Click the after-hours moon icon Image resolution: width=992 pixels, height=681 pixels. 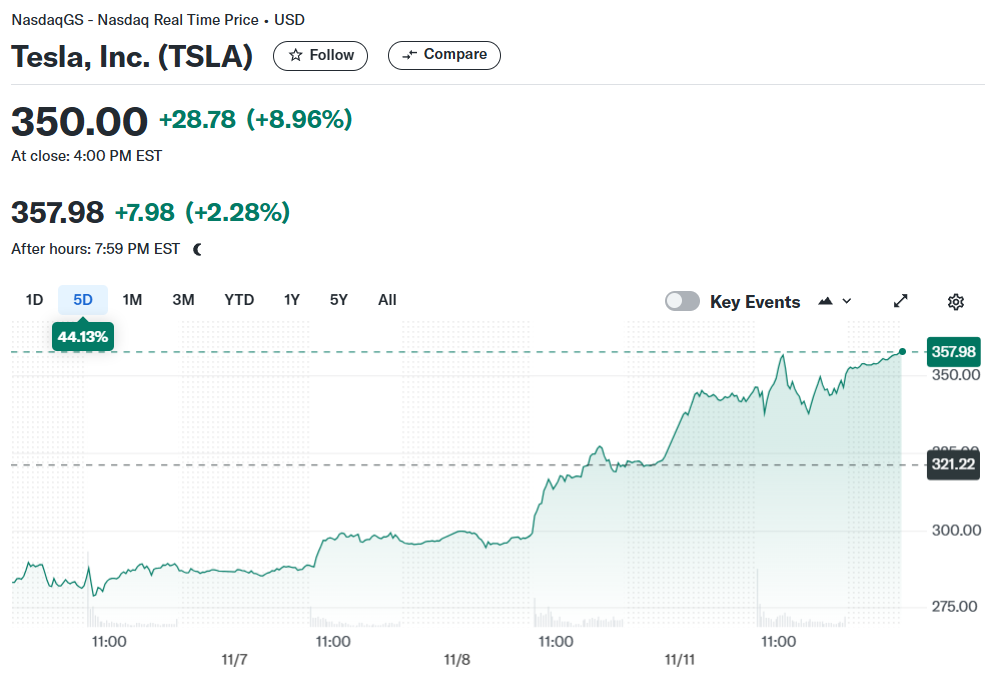197,249
